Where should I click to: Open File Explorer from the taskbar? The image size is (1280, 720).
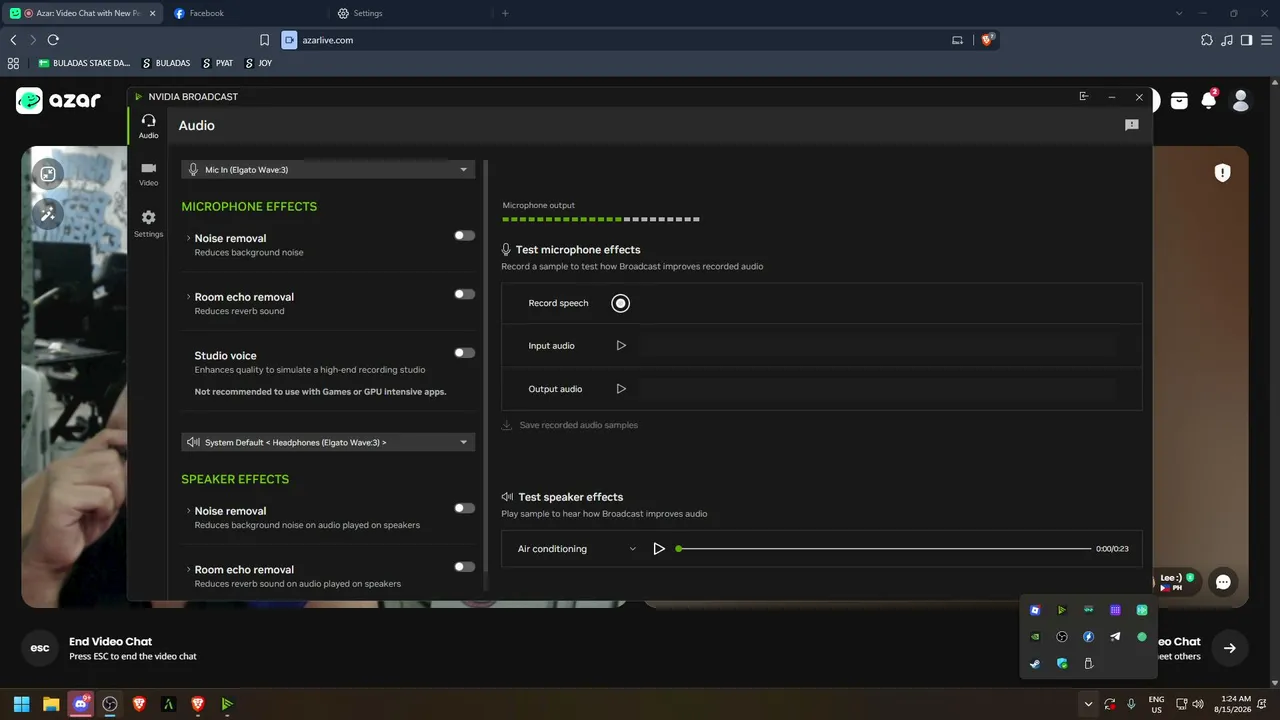click(x=51, y=704)
